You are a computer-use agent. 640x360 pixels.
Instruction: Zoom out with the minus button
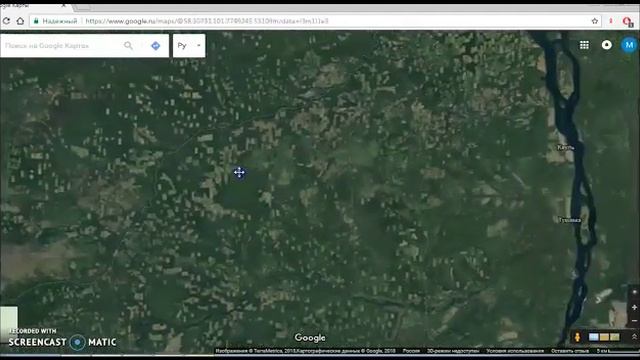[x=634, y=321]
